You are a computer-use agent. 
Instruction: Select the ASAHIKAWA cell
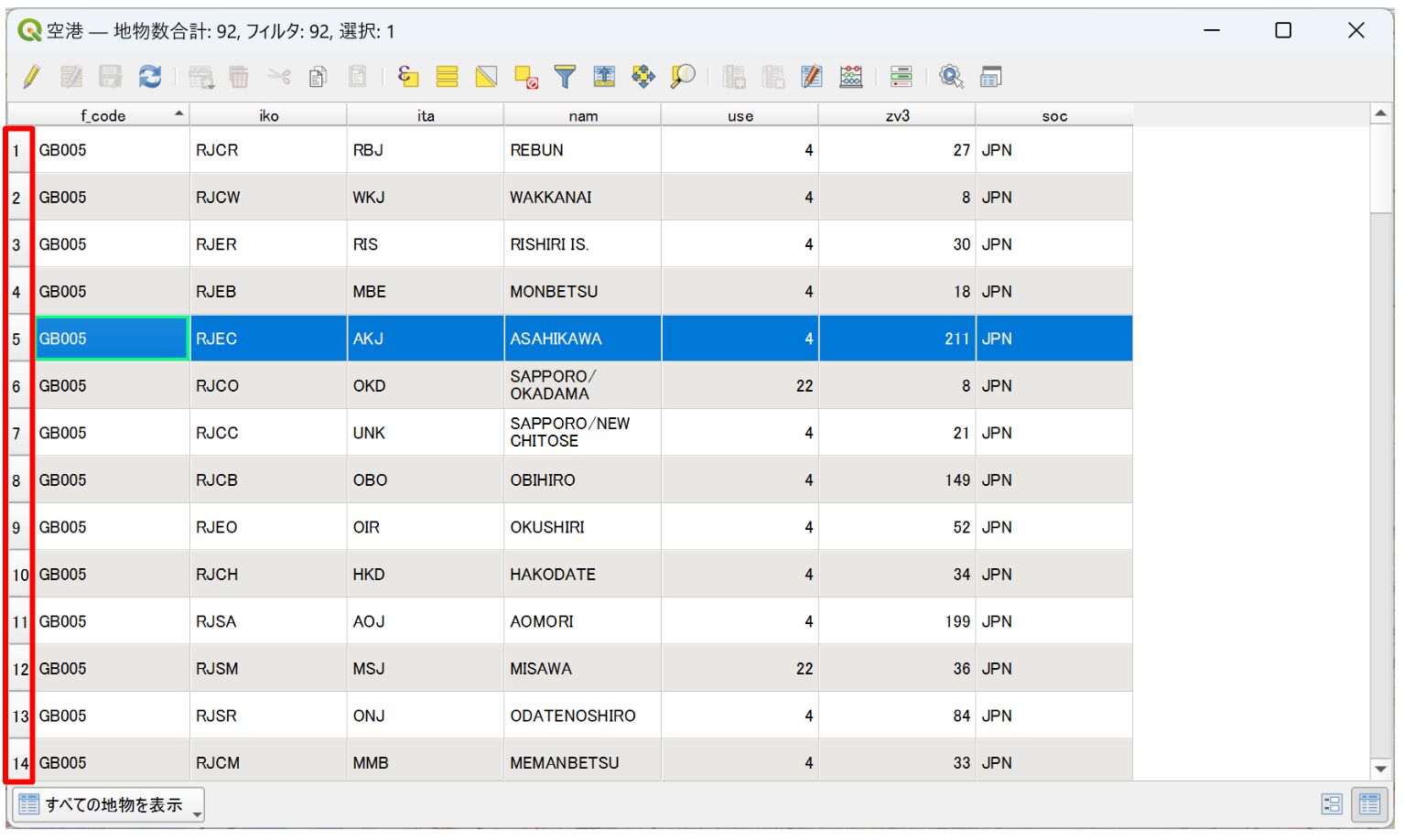(582, 339)
